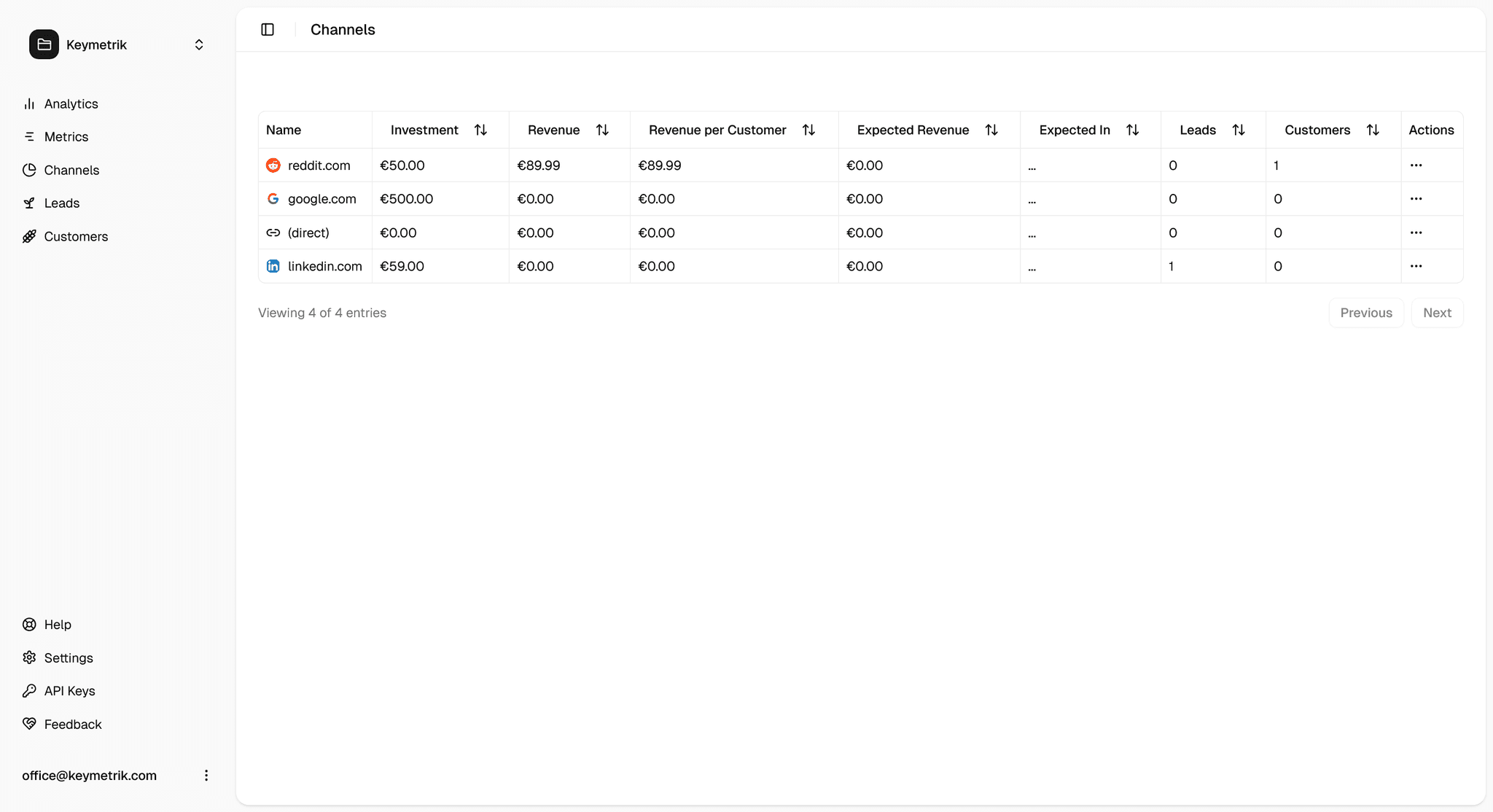Open Settings gear icon

click(x=29, y=657)
